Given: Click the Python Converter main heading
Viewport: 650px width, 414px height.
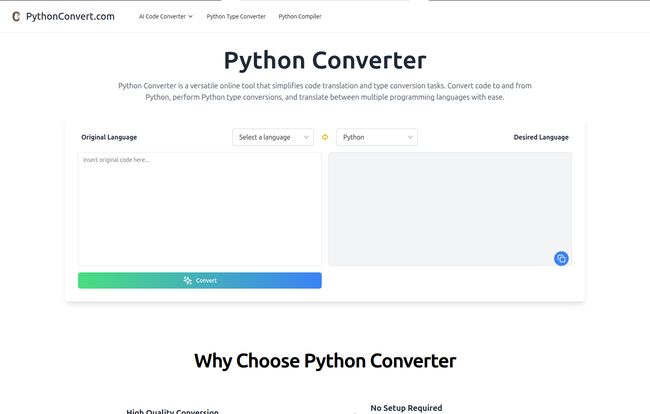Looking at the screenshot, I should 325,61.
